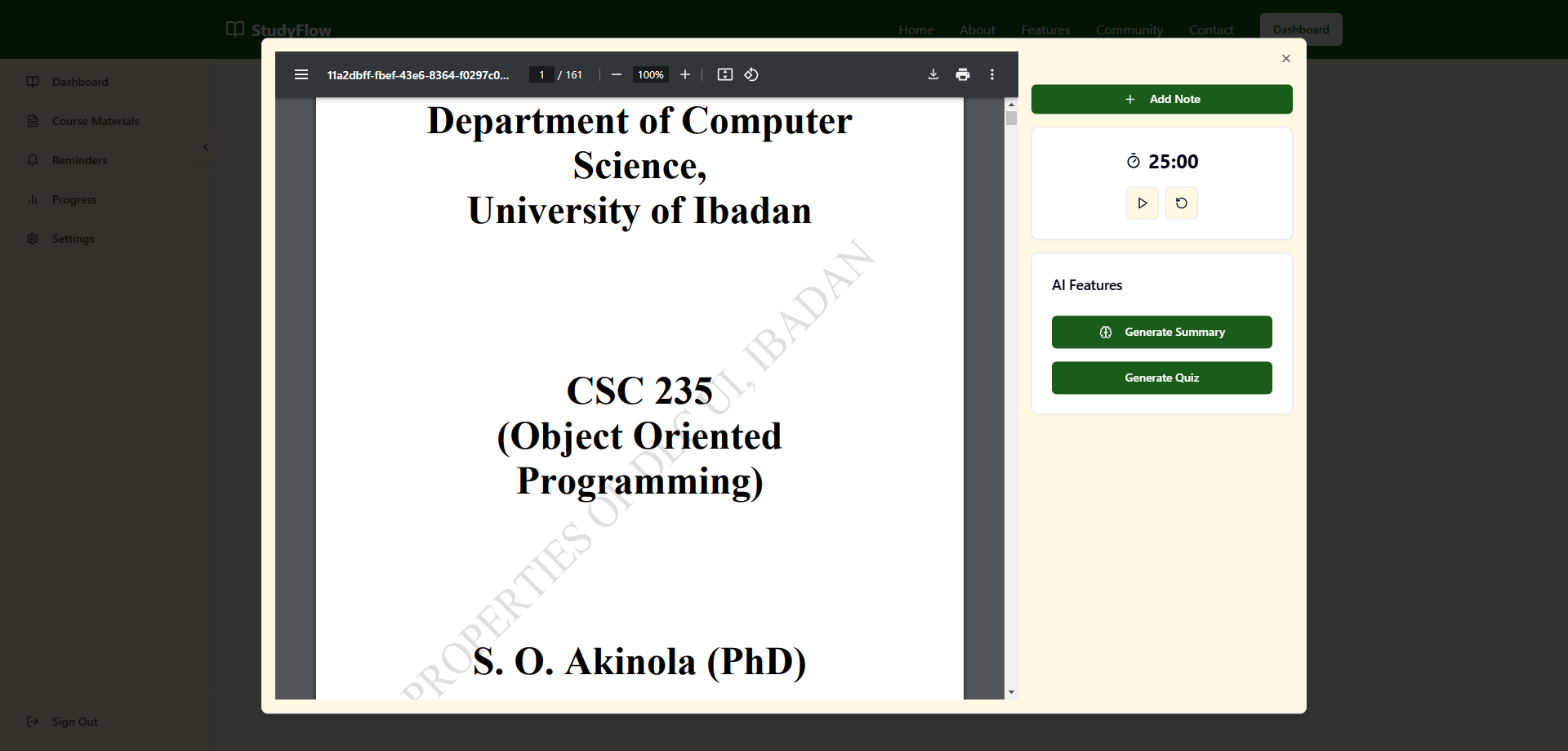Click the Dashboard button in header

coord(1301,29)
